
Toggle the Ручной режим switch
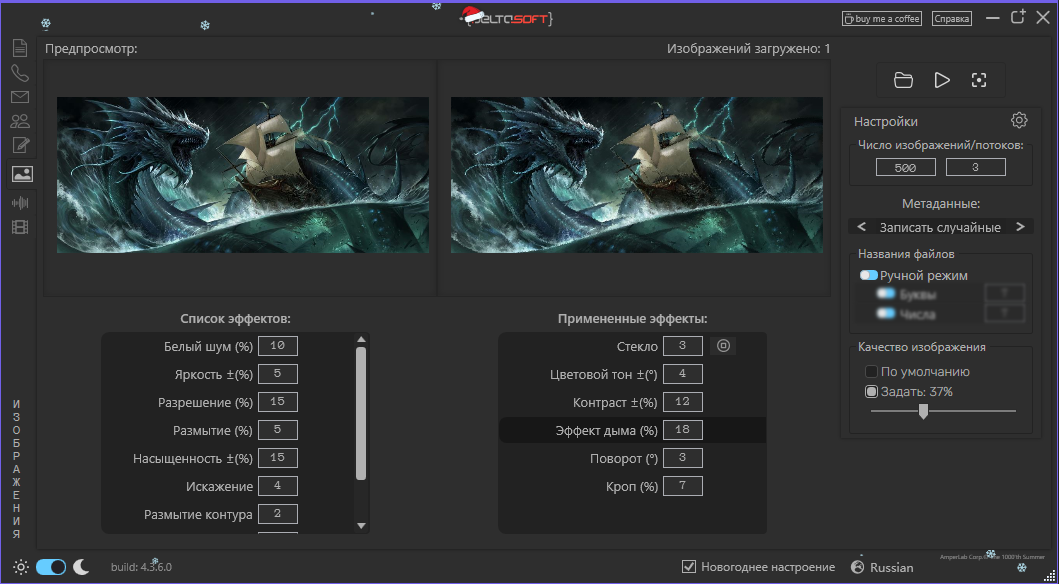click(x=869, y=275)
